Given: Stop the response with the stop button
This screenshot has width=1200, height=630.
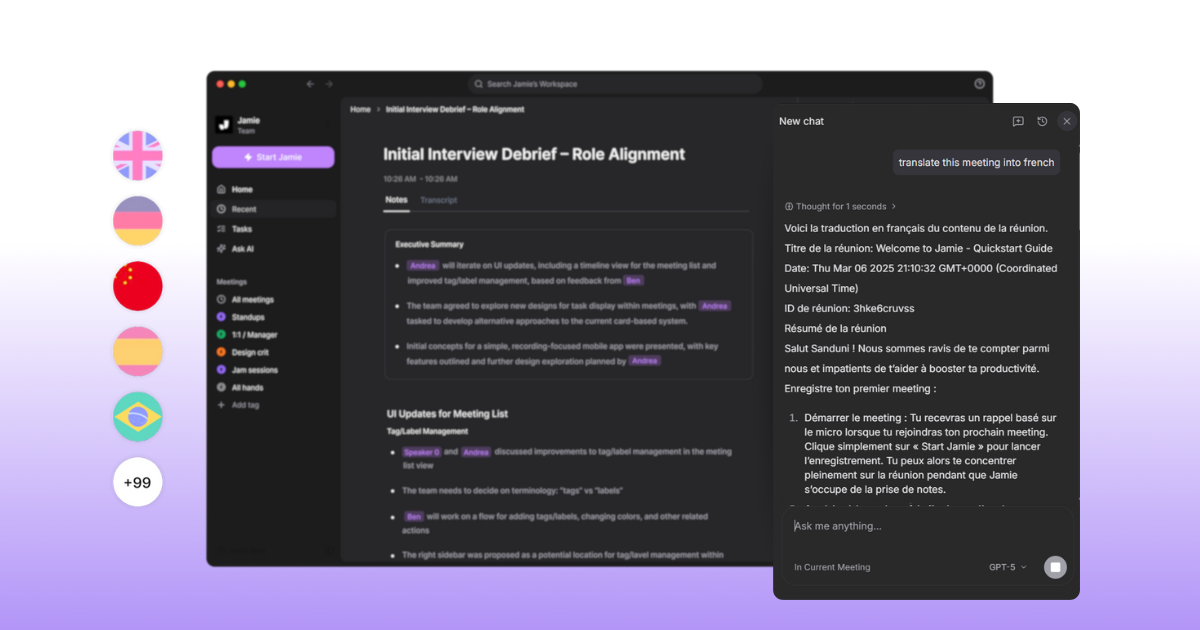Looking at the screenshot, I should [1055, 567].
